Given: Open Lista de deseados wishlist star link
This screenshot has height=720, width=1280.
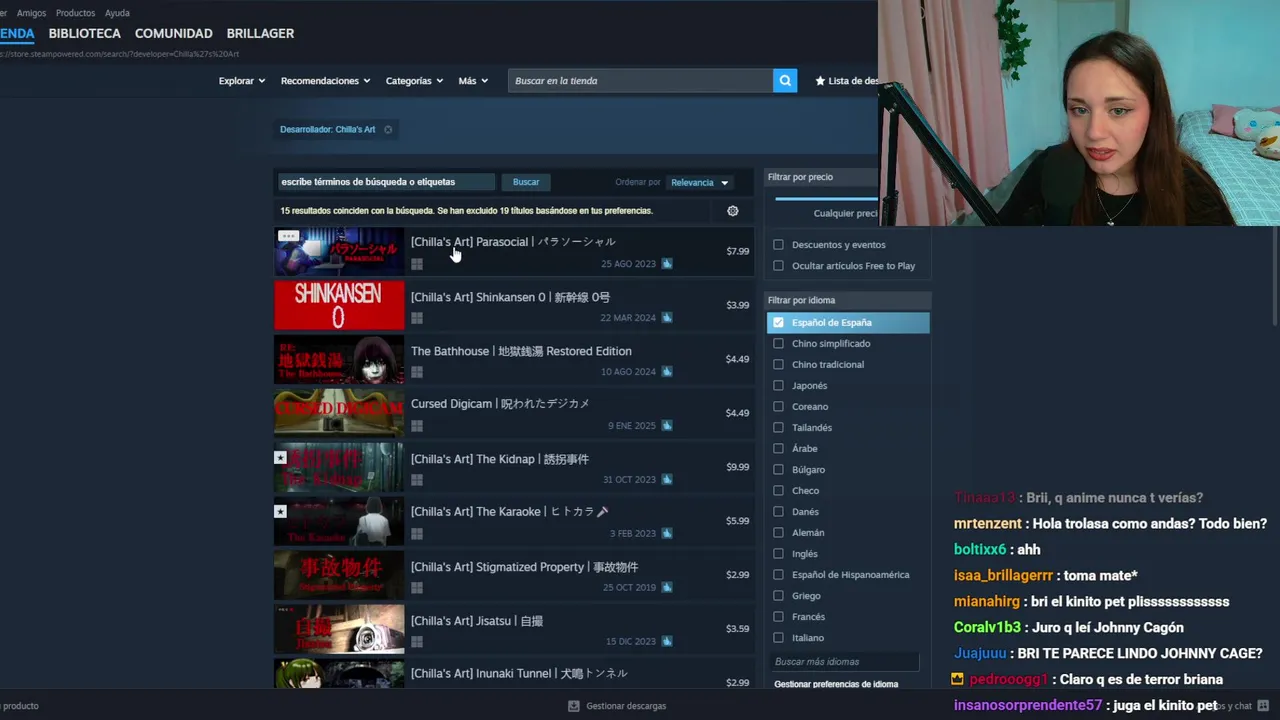Looking at the screenshot, I should 846,81.
